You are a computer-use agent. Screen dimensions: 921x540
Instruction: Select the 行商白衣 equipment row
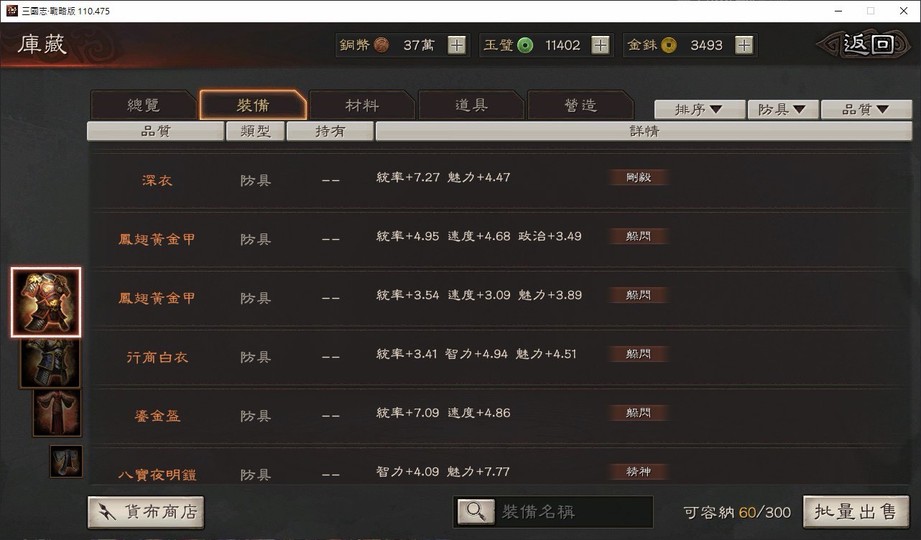click(x=499, y=356)
